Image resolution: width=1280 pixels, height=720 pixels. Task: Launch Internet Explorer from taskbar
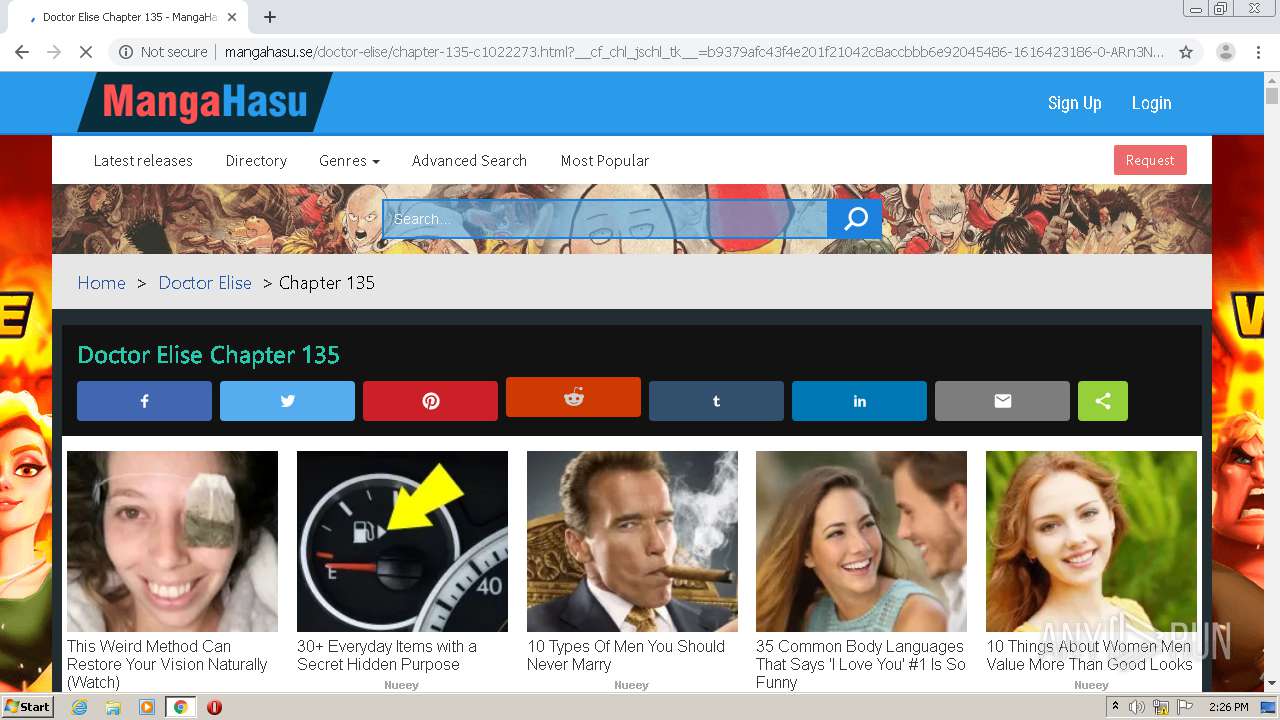79,707
